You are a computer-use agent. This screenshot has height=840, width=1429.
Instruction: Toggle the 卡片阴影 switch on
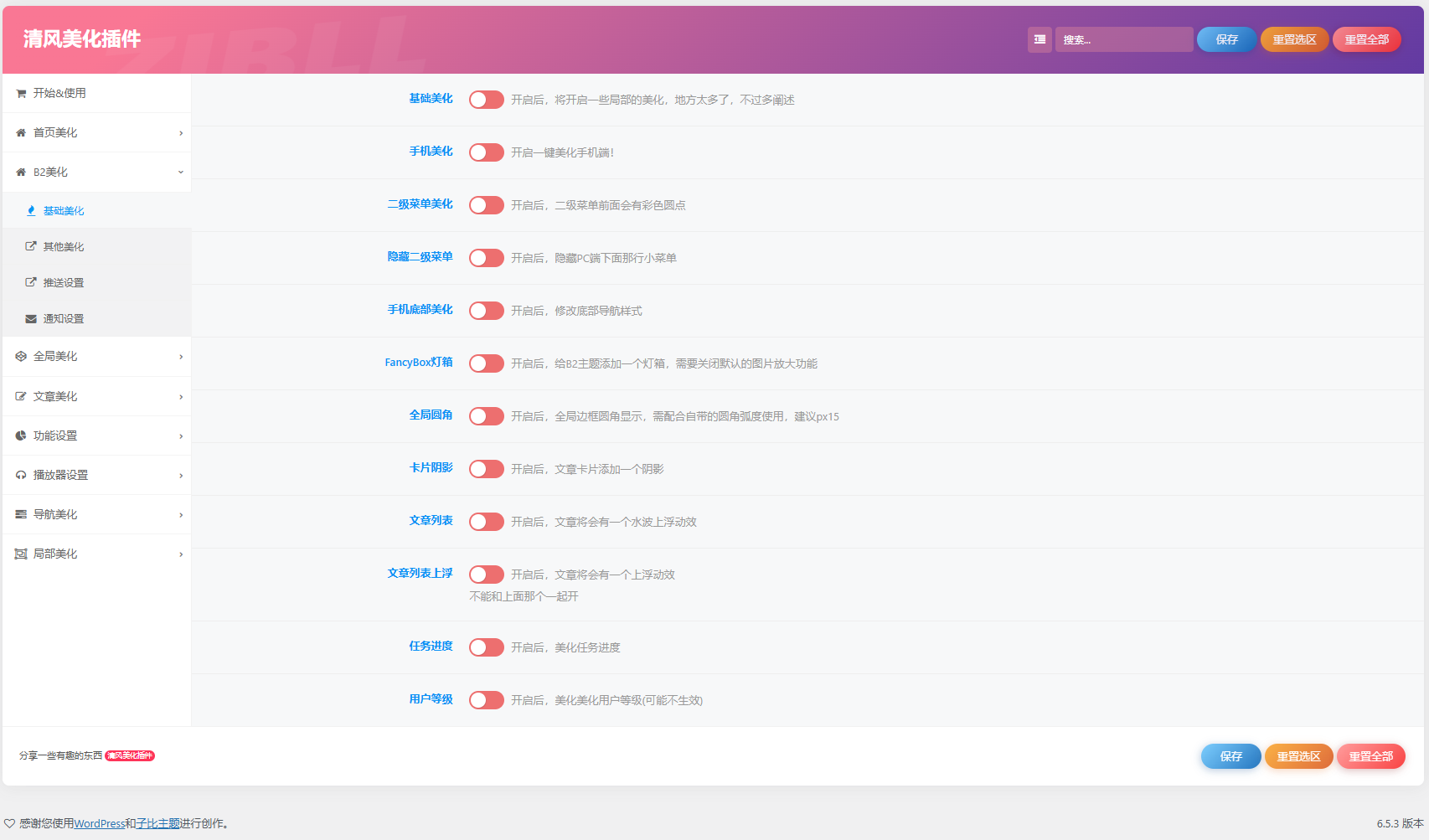click(486, 469)
